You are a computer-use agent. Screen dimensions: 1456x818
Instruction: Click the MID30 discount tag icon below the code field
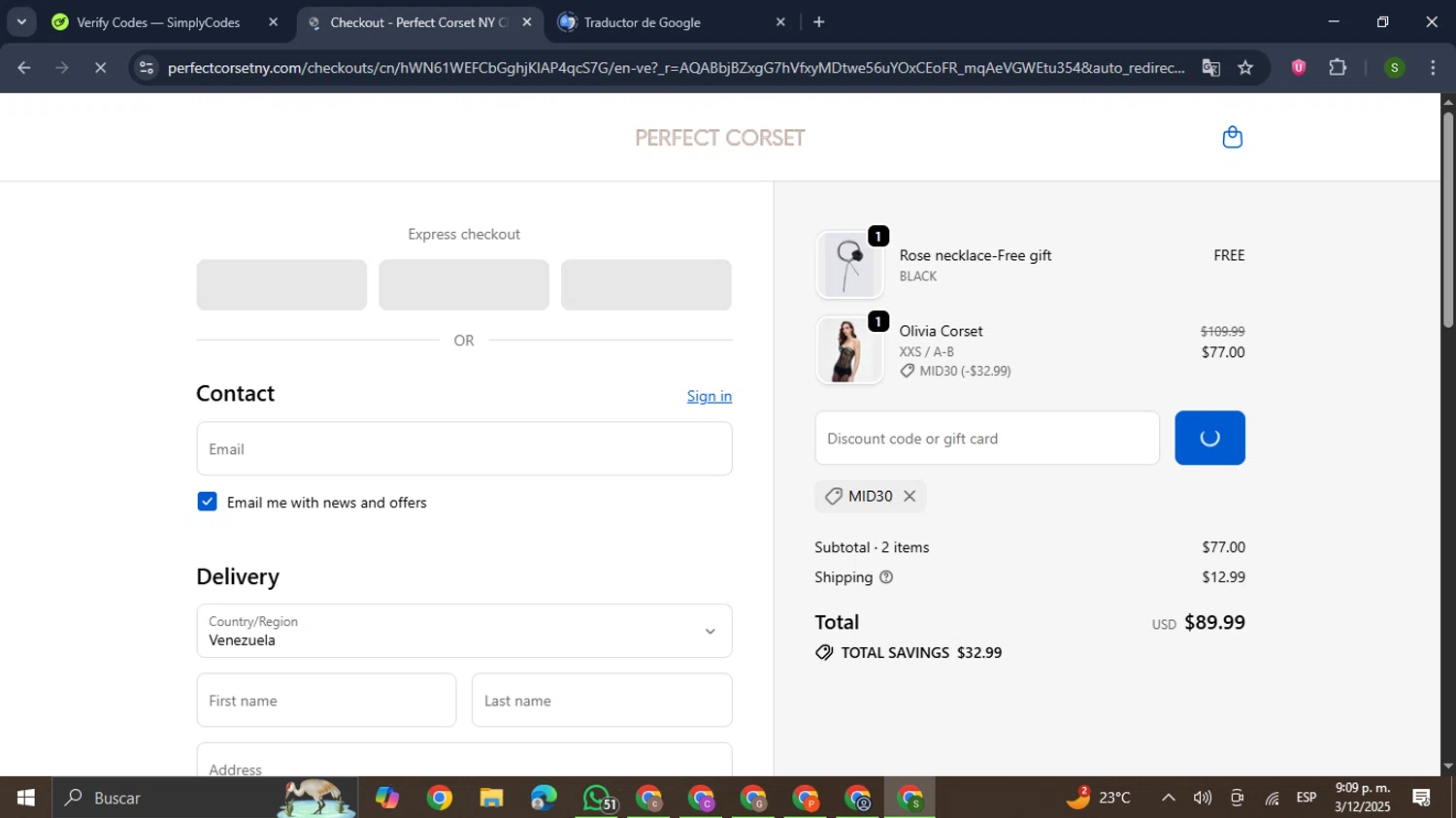833,496
